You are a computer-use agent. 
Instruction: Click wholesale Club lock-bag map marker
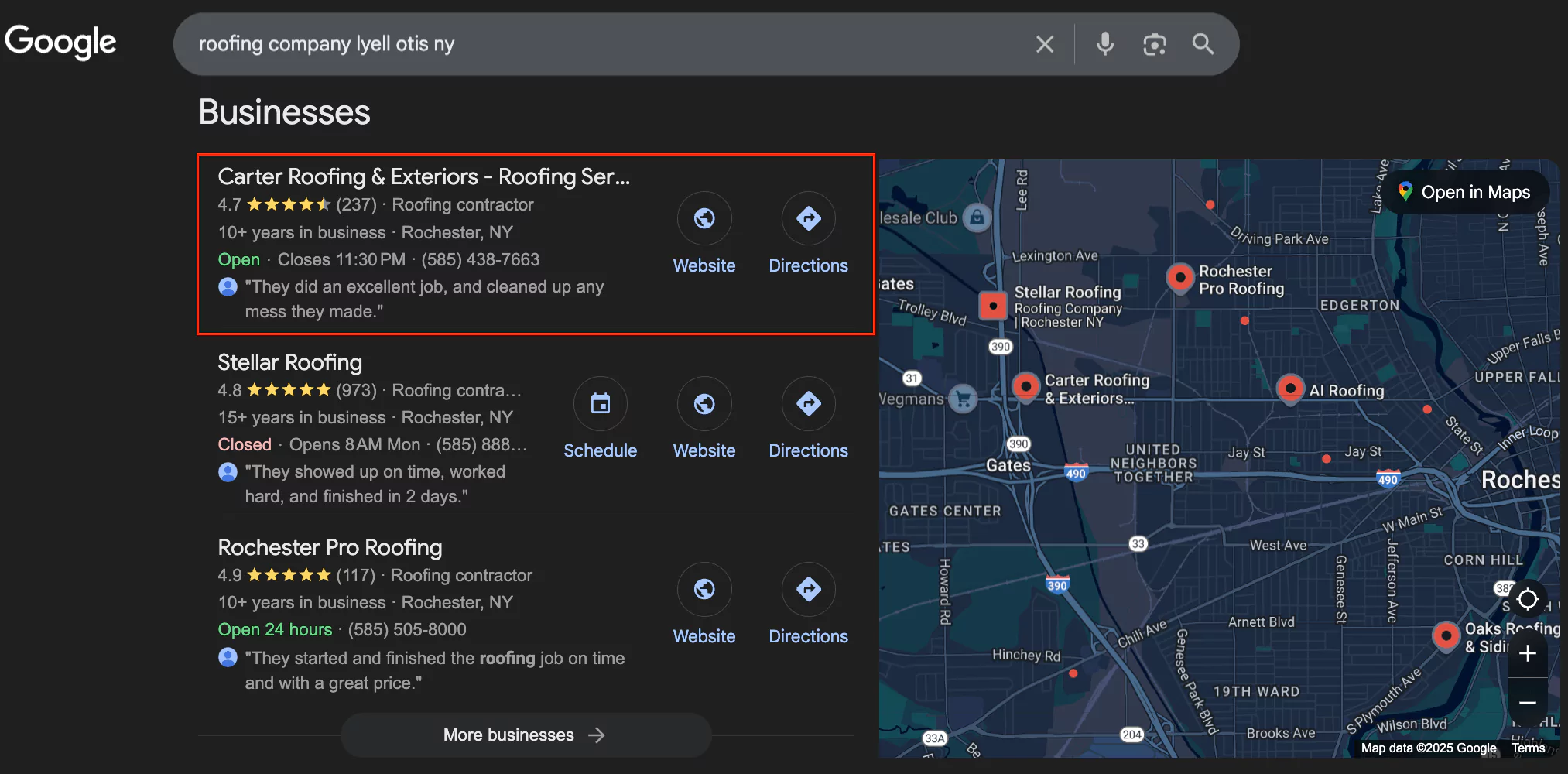point(977,217)
